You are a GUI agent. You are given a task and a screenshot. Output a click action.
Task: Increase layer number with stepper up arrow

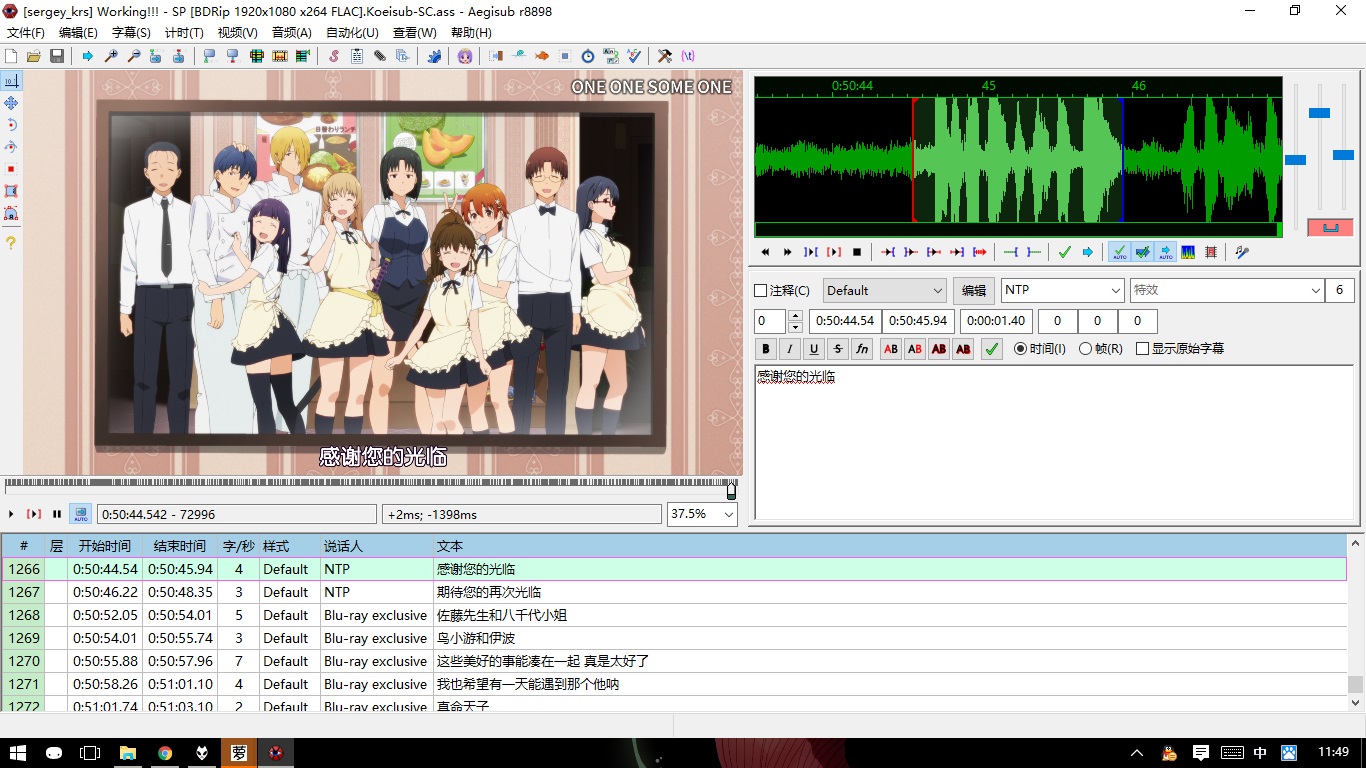click(x=795, y=316)
